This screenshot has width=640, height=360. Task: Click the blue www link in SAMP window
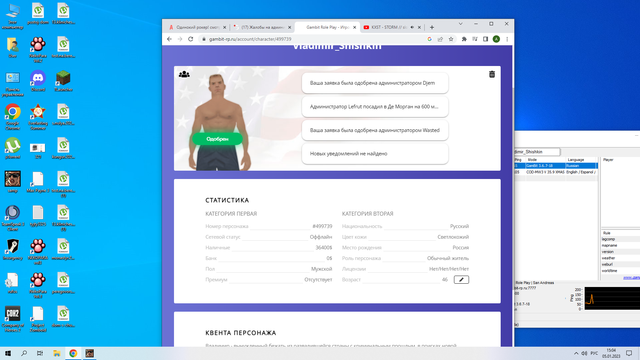coord(631,278)
